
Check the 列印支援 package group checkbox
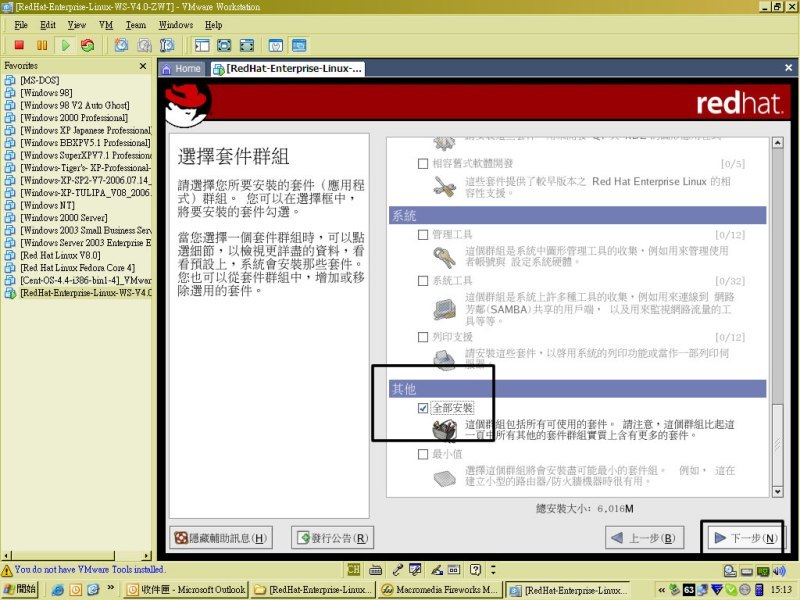click(x=422, y=337)
